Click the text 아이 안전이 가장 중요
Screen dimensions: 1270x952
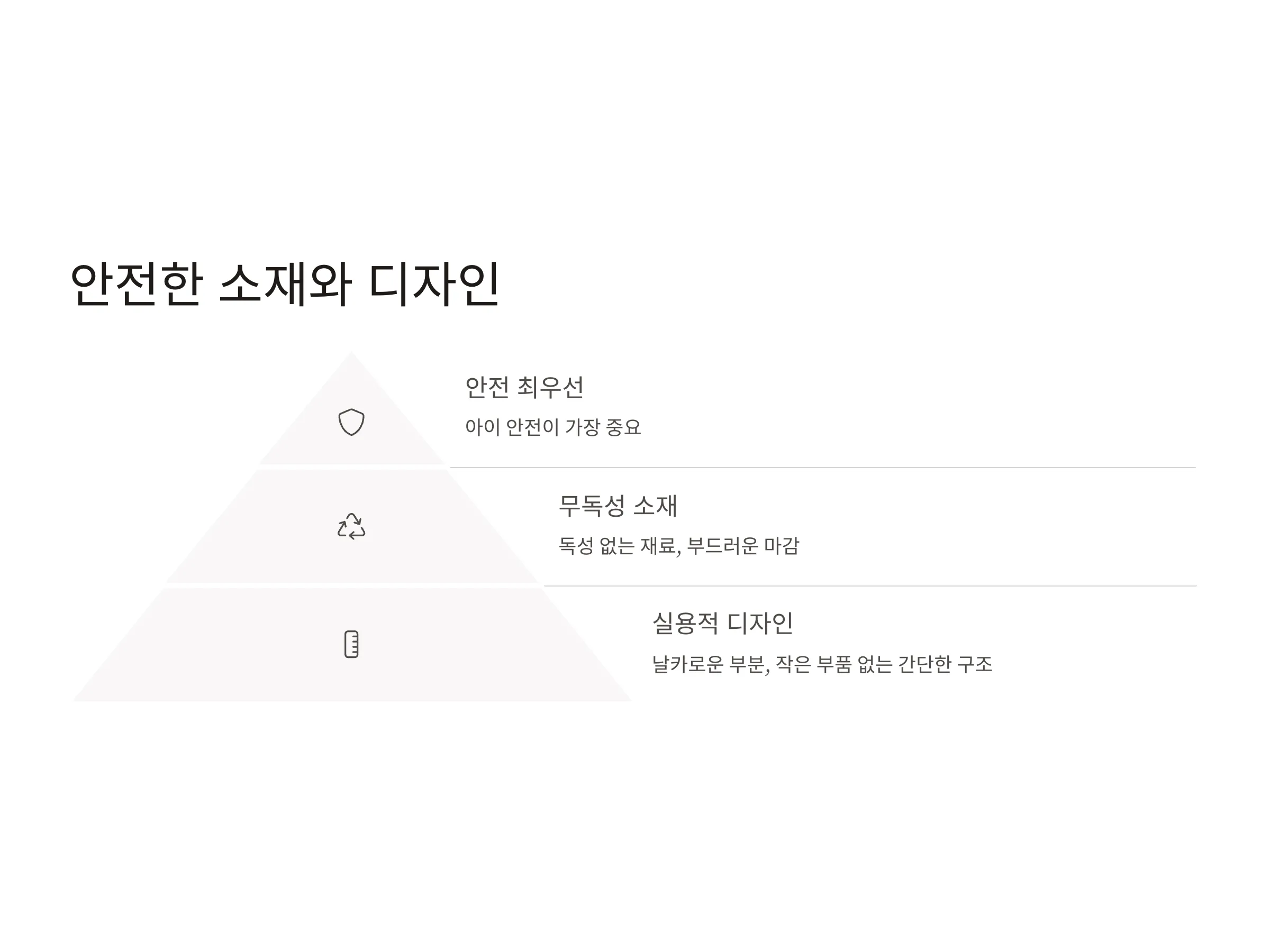point(553,427)
